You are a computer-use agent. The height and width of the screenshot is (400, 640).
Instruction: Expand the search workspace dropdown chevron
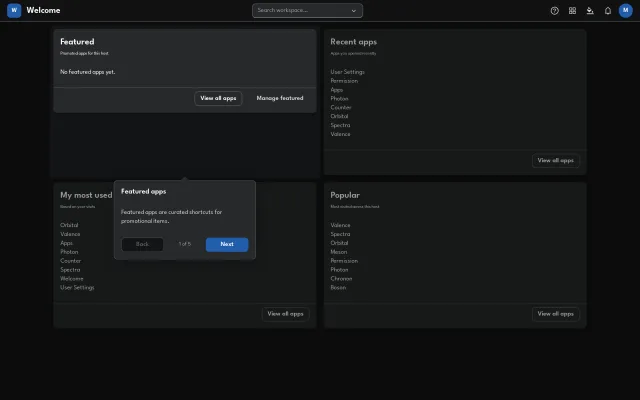[x=354, y=11]
